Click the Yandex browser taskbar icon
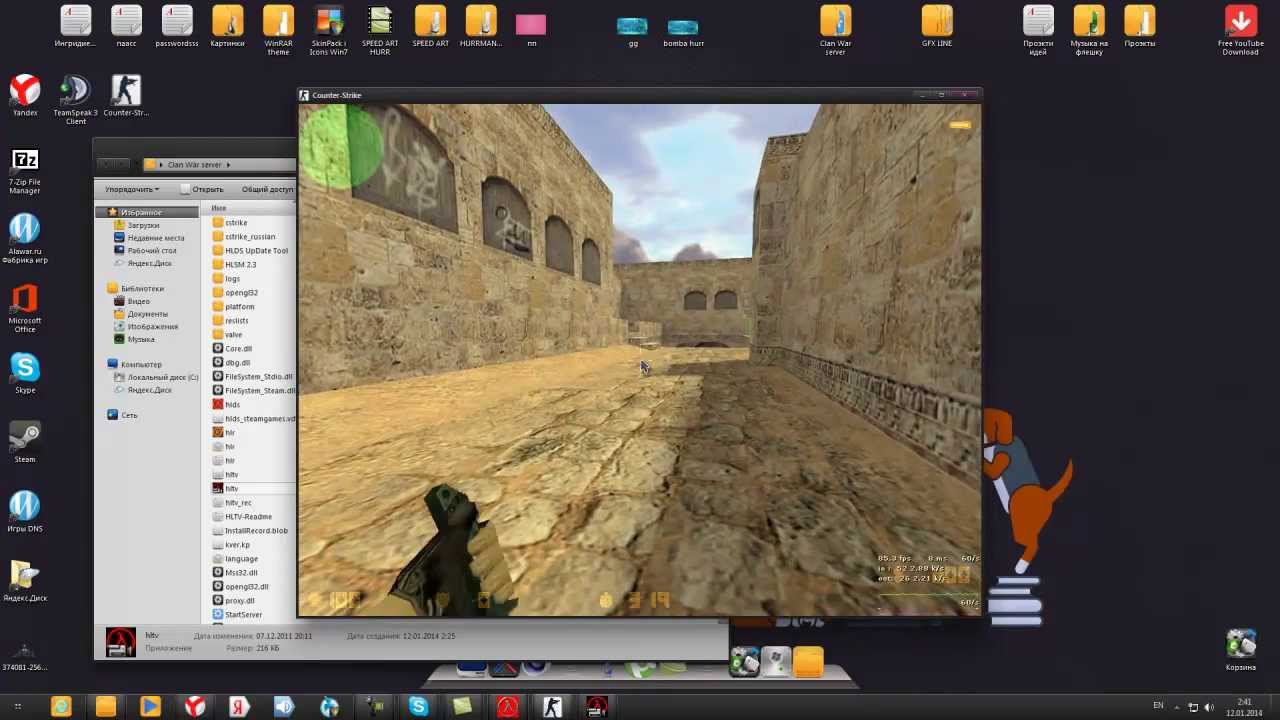This screenshot has width=1280, height=720. coord(194,707)
